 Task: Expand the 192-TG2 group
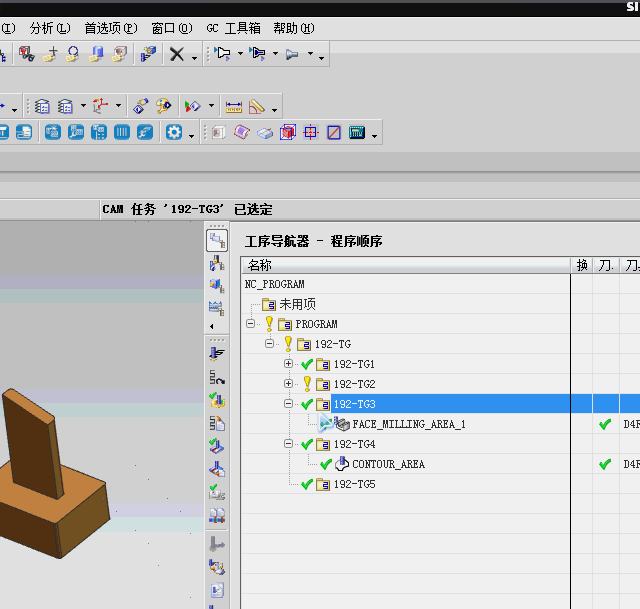(289, 383)
